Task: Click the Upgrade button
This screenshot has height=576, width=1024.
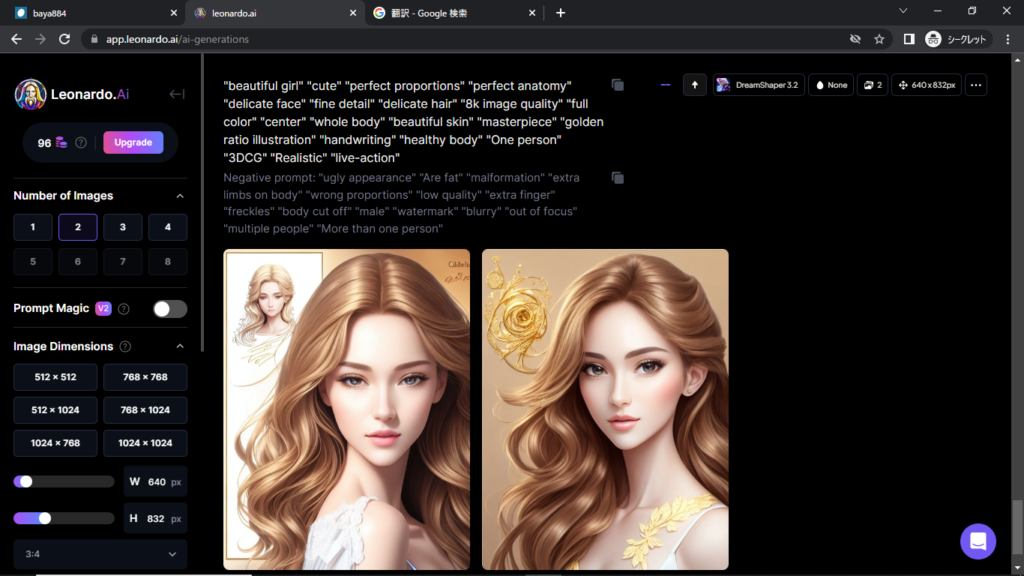Action: tap(133, 143)
